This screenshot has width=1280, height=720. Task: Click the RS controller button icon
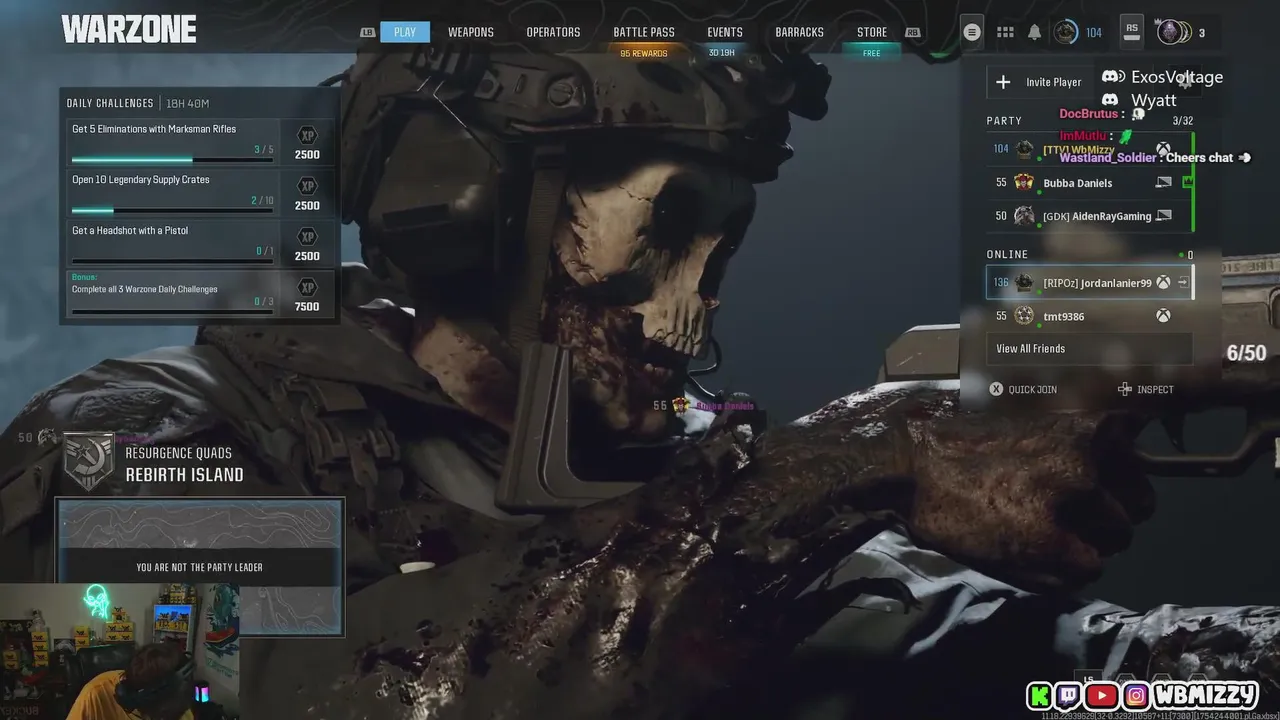point(1131,31)
